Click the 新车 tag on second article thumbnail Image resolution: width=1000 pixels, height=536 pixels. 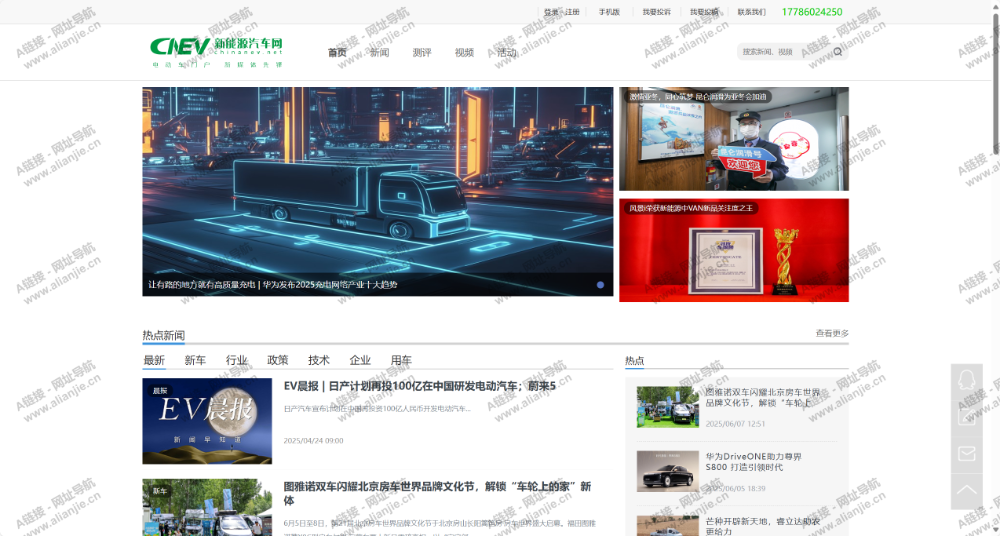159,491
